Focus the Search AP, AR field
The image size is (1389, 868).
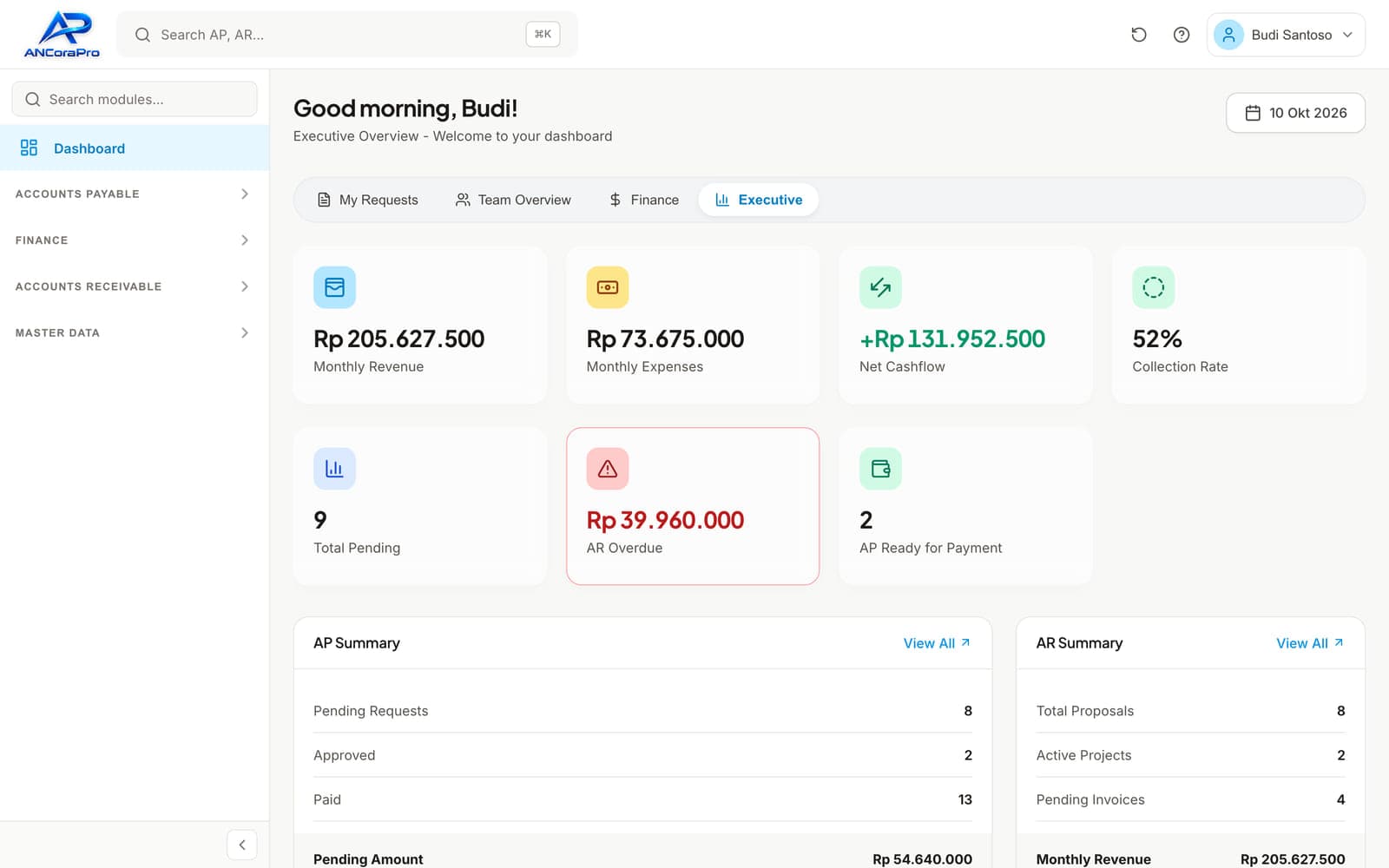(x=347, y=35)
